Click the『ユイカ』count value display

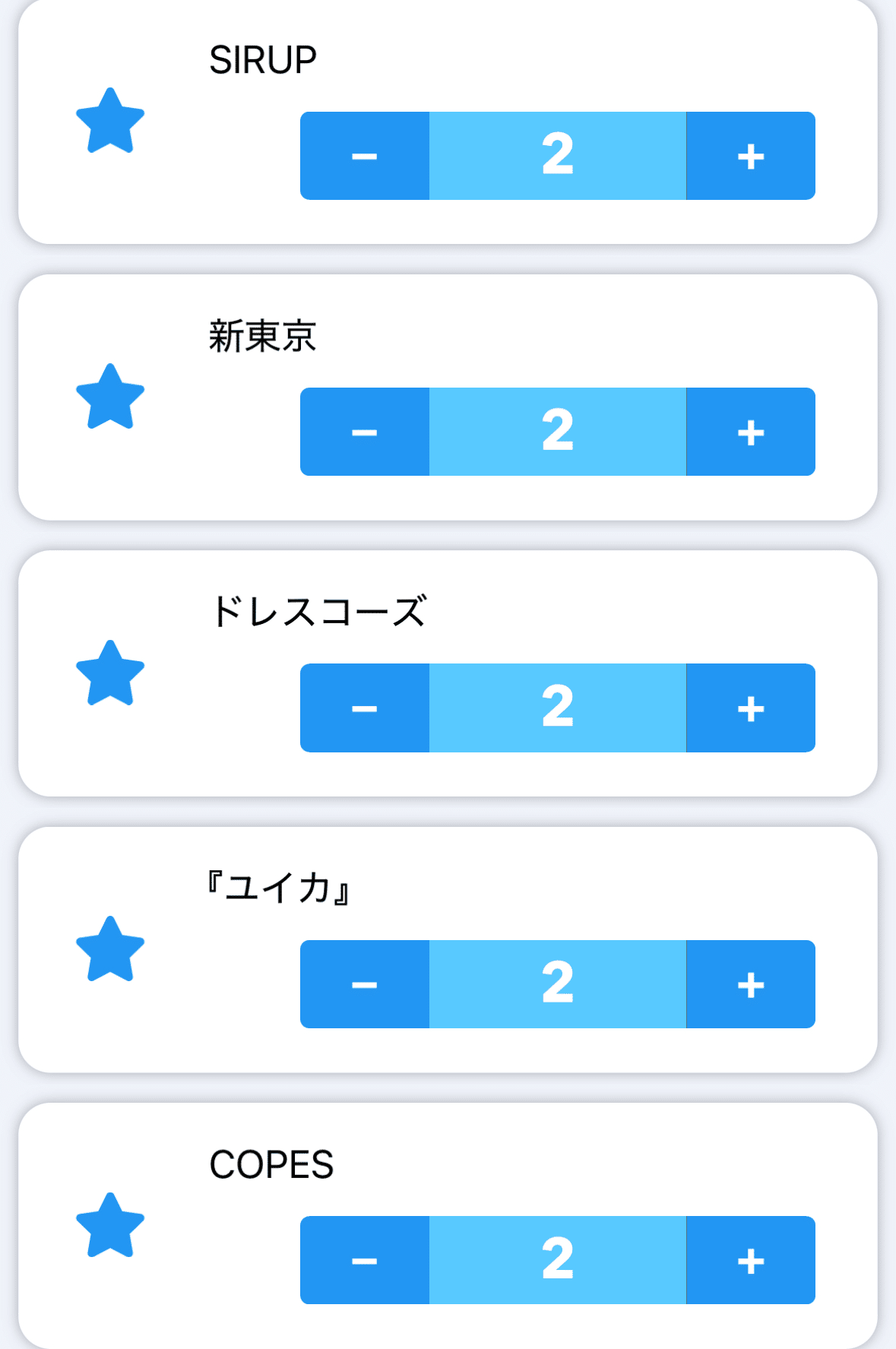pyautogui.click(x=558, y=984)
